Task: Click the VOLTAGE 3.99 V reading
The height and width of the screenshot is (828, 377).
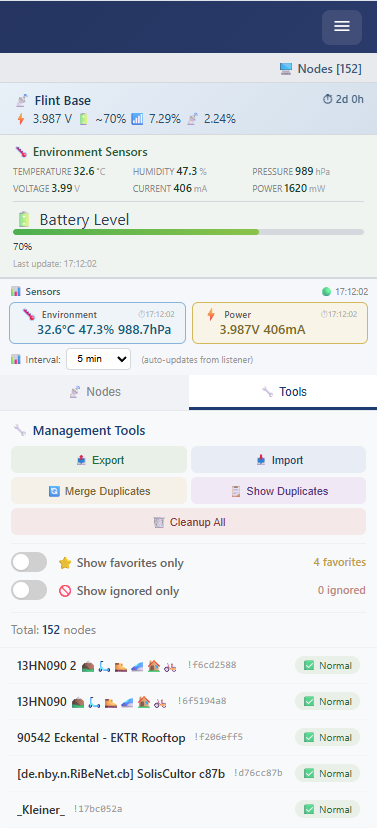Action: coord(46,189)
